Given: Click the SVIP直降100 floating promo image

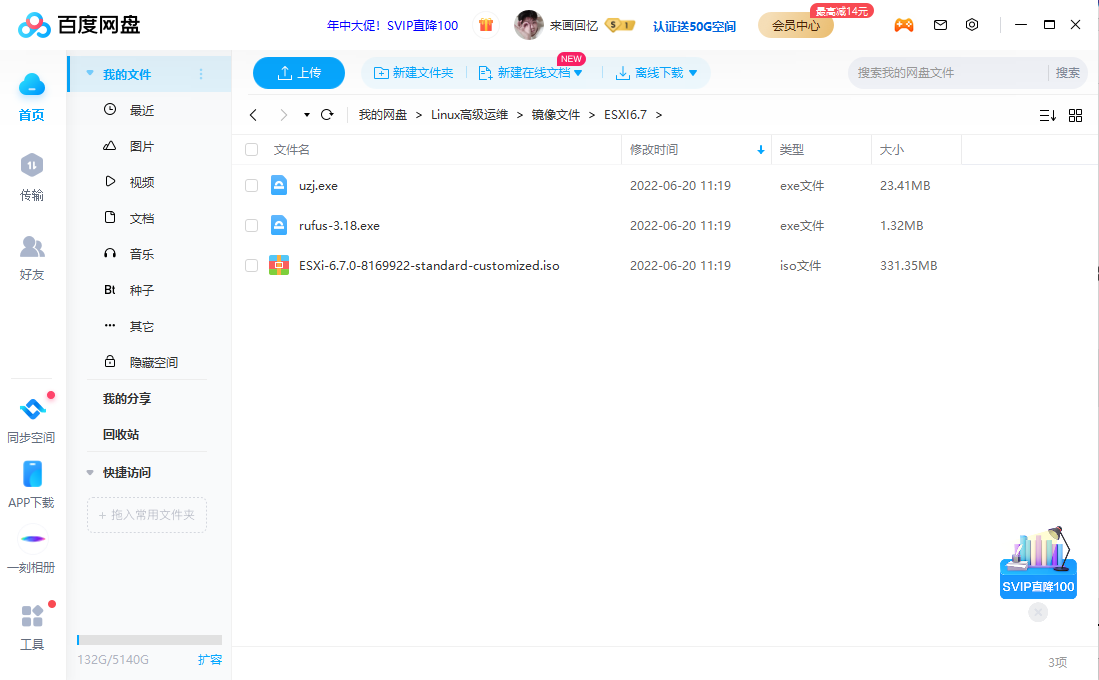Looking at the screenshot, I should coord(1038,562).
